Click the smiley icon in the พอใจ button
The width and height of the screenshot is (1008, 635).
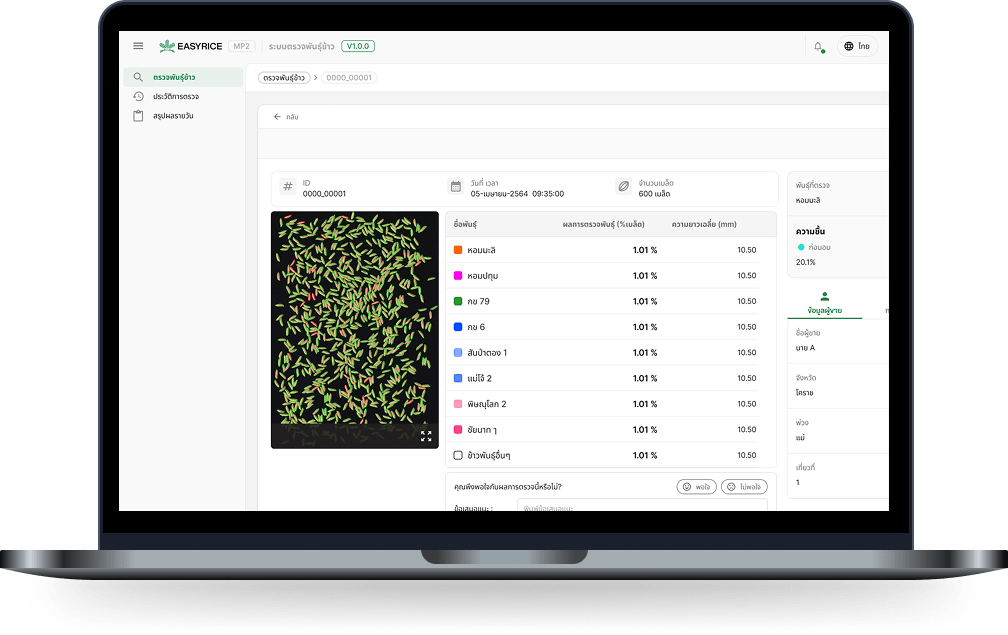pyautogui.click(x=687, y=487)
